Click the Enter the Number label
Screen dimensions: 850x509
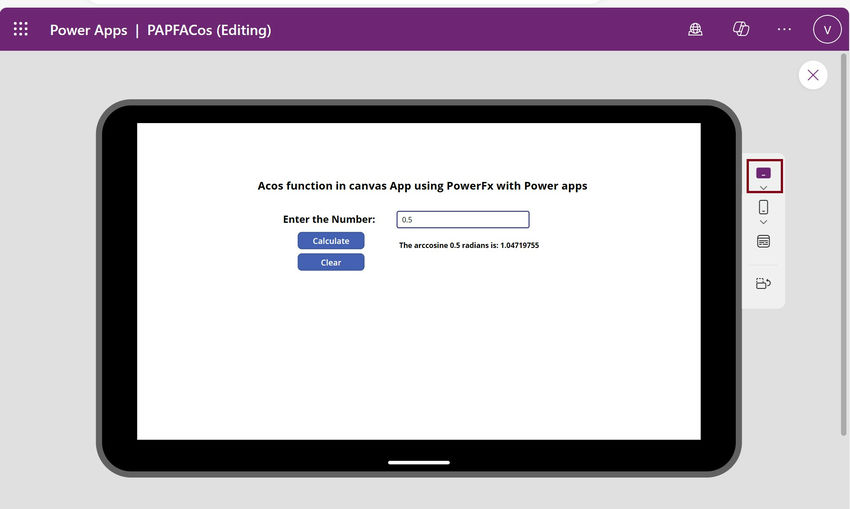click(329, 219)
